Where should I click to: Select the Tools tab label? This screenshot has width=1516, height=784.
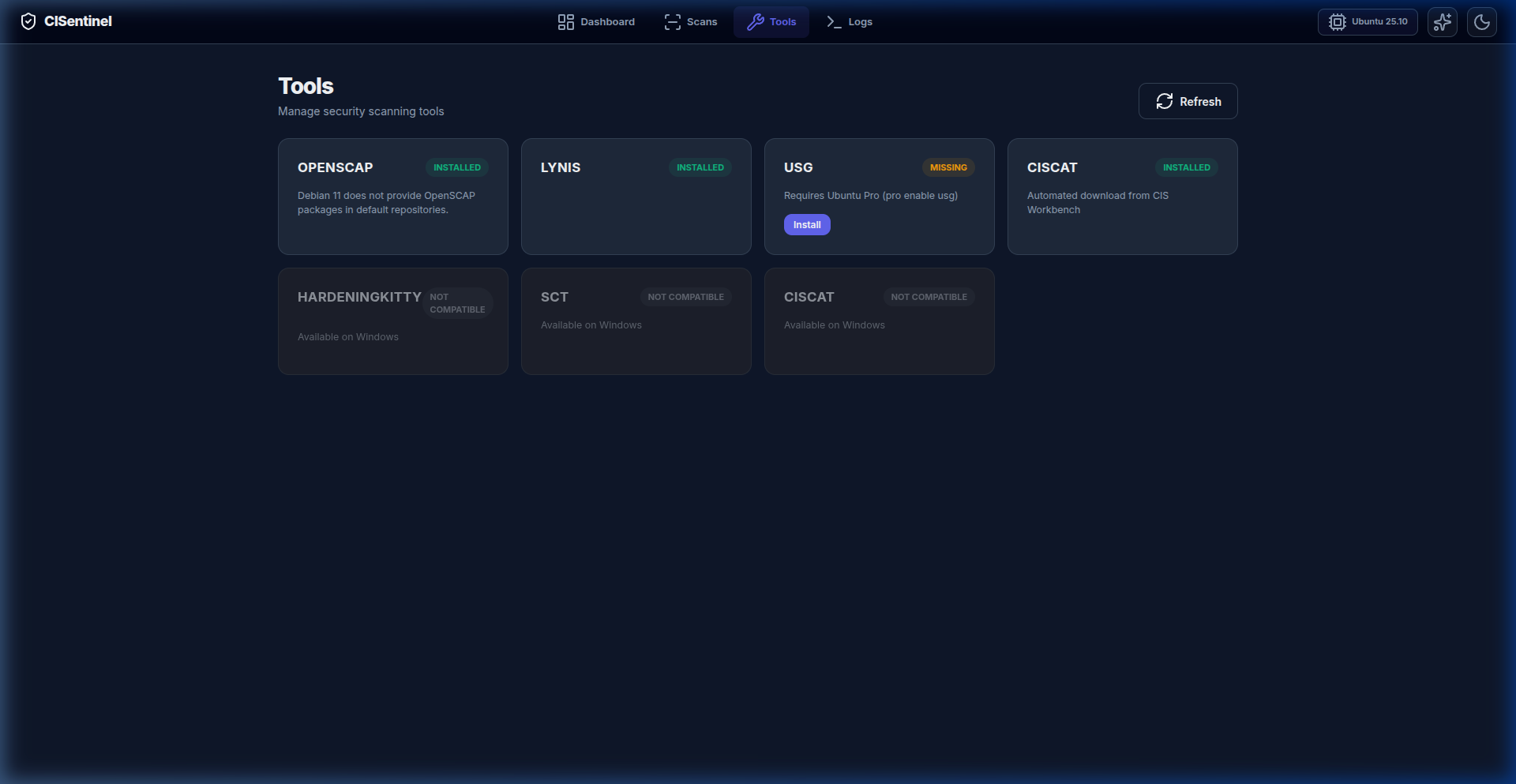point(782,22)
